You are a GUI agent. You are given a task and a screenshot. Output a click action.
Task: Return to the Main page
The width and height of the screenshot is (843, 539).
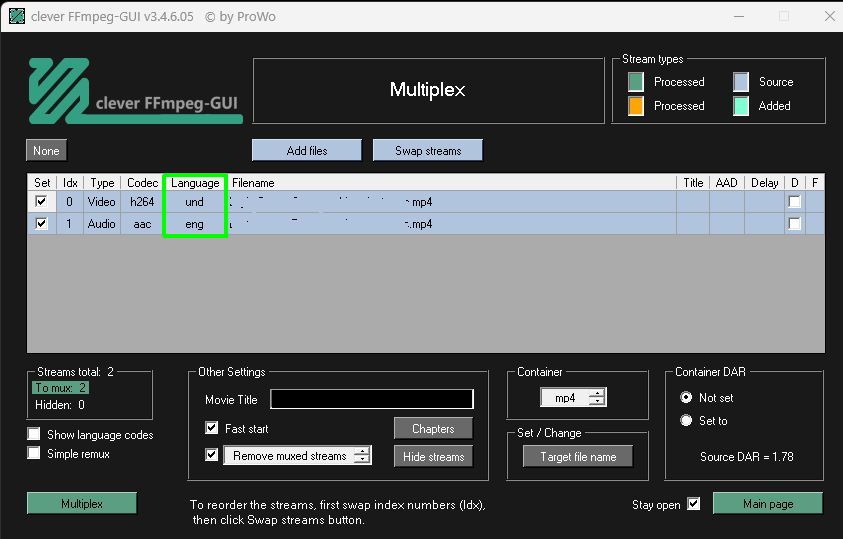click(768, 504)
